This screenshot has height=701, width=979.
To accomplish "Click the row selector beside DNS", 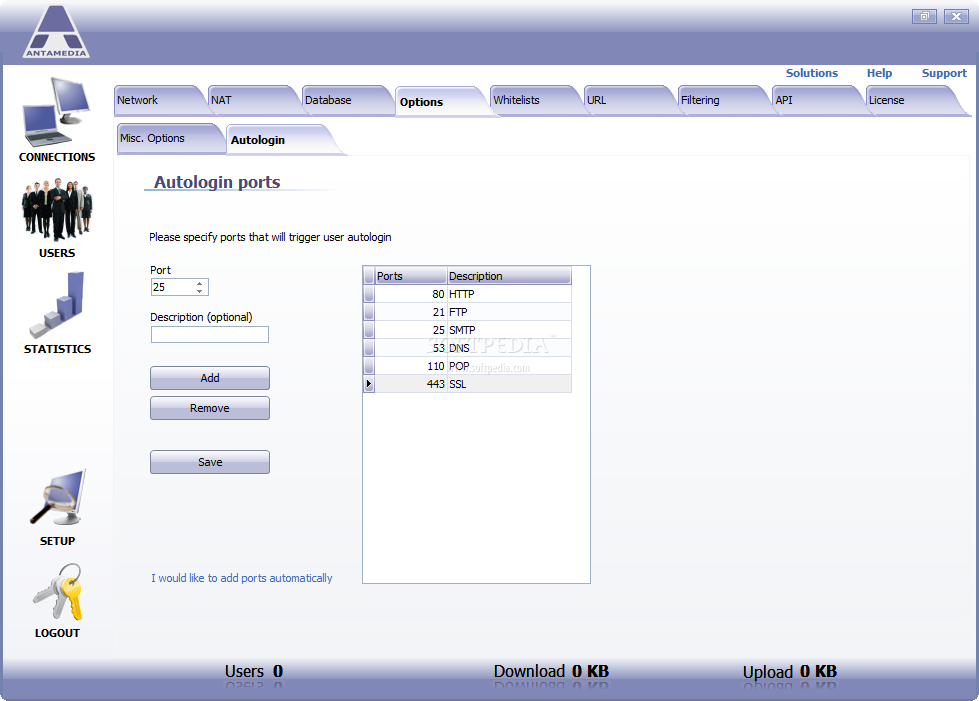I will [x=369, y=348].
